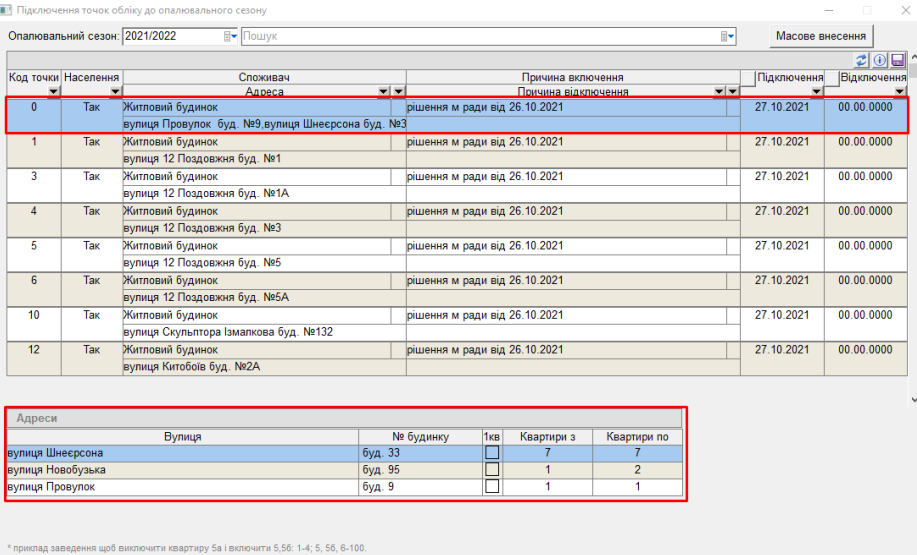
Task: Toggle 1кв checkbox for вулиця Новобузька
Action: point(492,470)
